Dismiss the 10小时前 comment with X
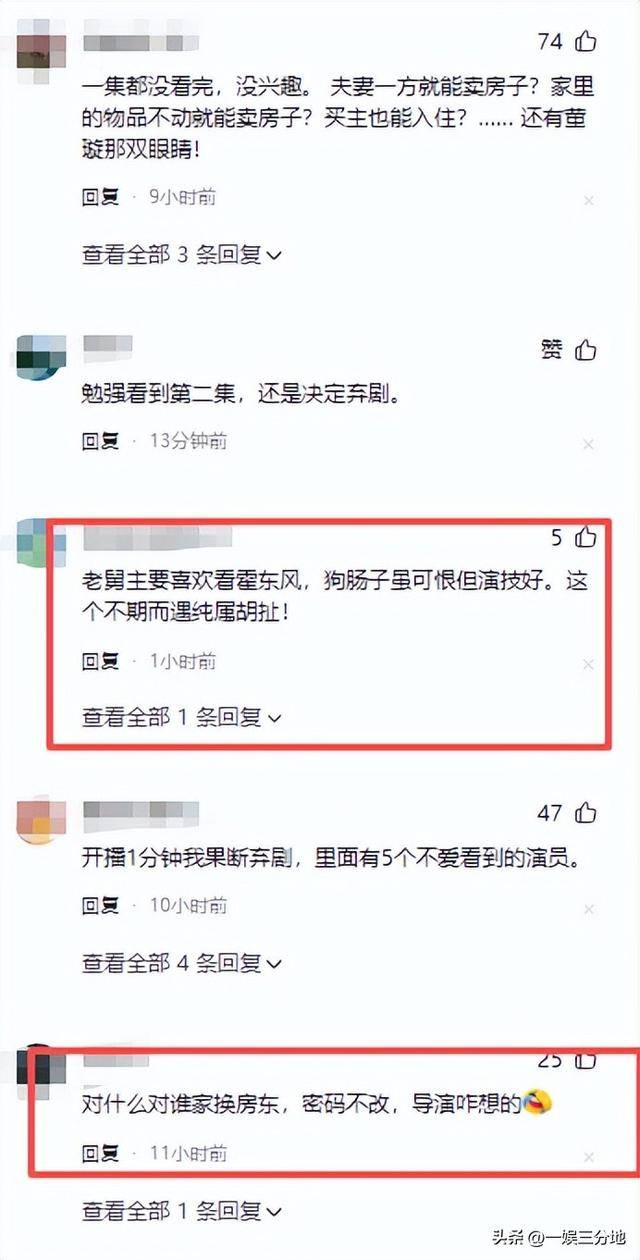The width and height of the screenshot is (640, 1260). tap(589, 910)
